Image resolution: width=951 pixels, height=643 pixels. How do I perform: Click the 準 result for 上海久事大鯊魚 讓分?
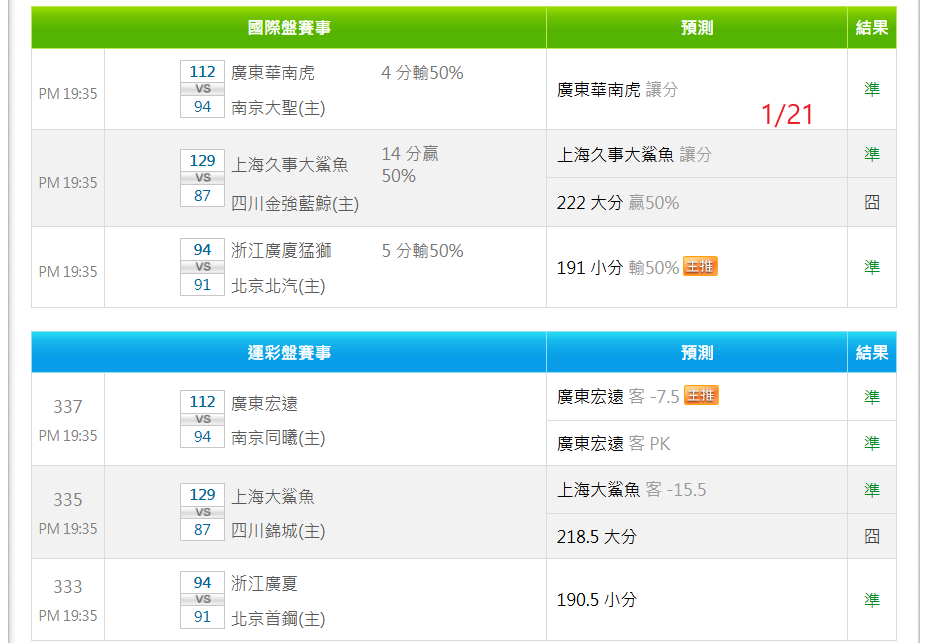point(872,154)
